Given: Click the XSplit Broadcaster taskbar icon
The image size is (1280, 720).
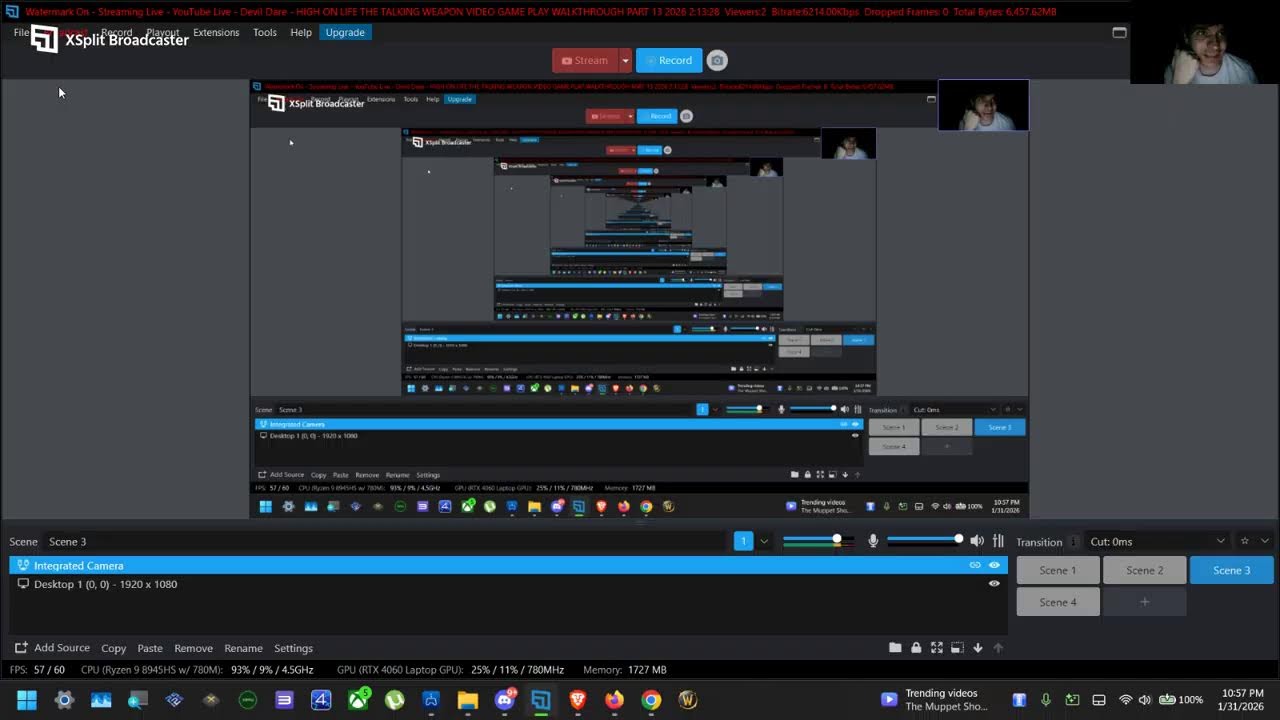Looking at the screenshot, I should click(541, 700).
